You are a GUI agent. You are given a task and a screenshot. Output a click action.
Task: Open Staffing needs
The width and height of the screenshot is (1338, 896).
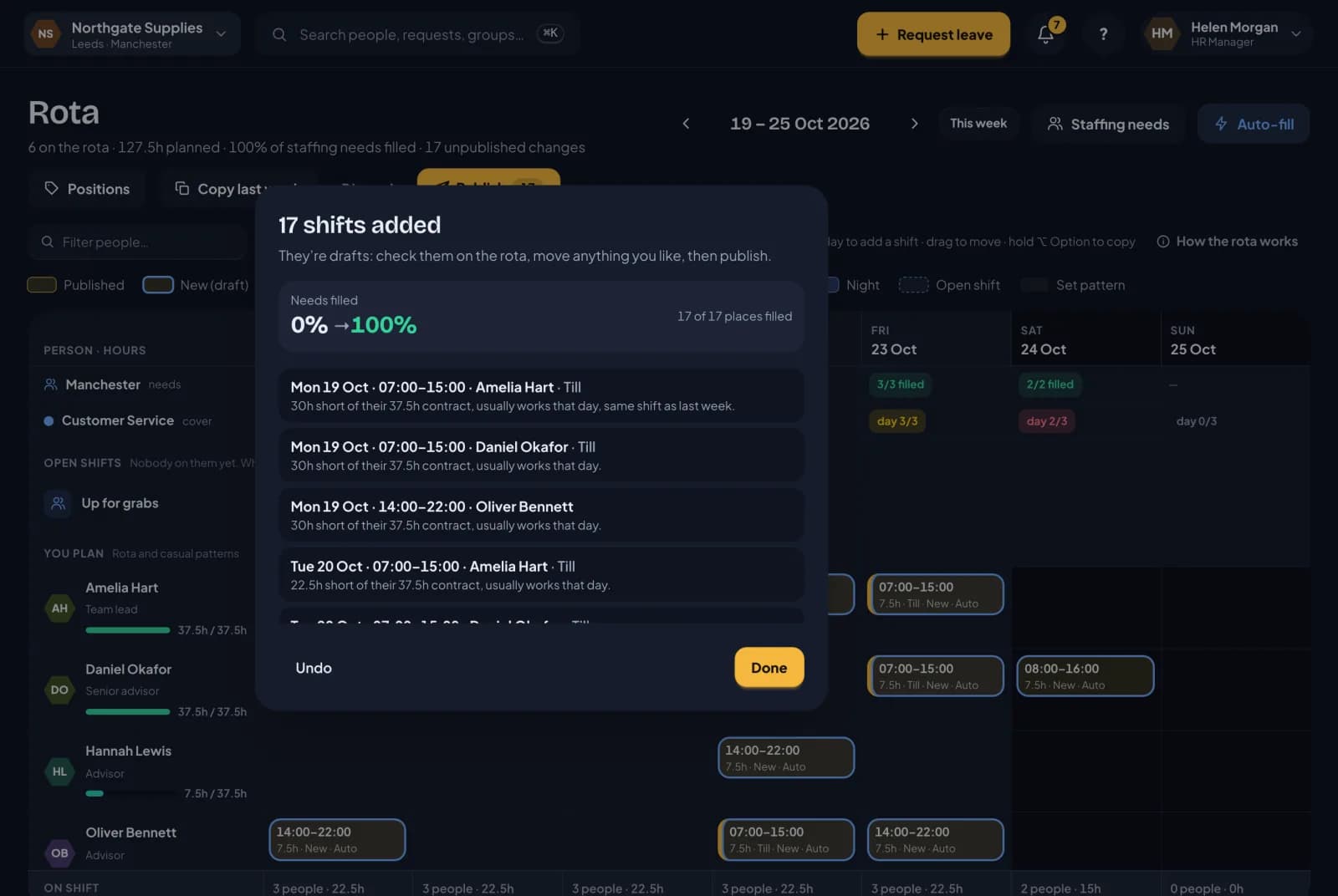point(1108,124)
